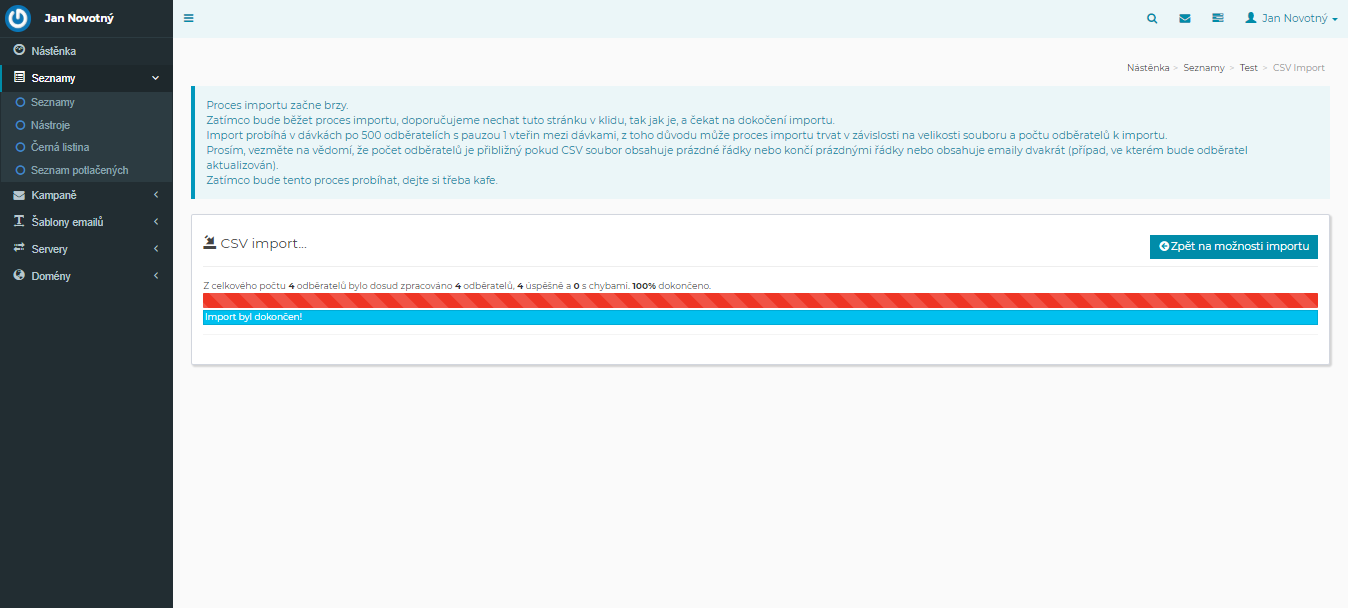Viewport: 1348px width, 608px height.
Task: Click the Nástěnka dashboard icon
Action: pyautogui.click(x=19, y=50)
